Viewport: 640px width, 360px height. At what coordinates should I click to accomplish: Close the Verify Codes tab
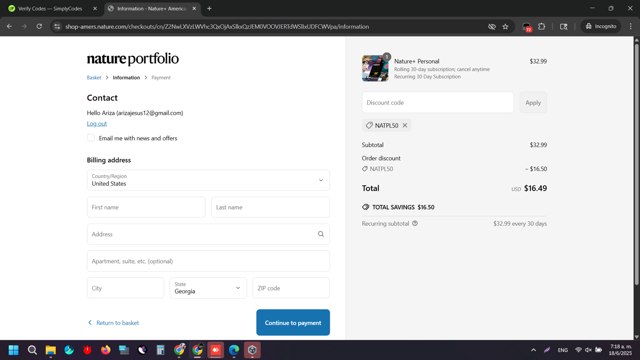(x=95, y=9)
